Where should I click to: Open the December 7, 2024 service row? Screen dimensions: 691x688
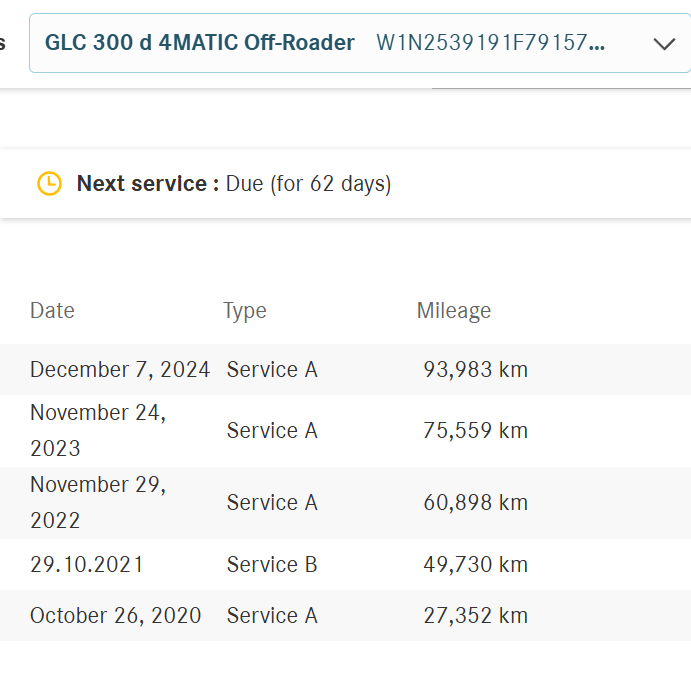pos(346,369)
